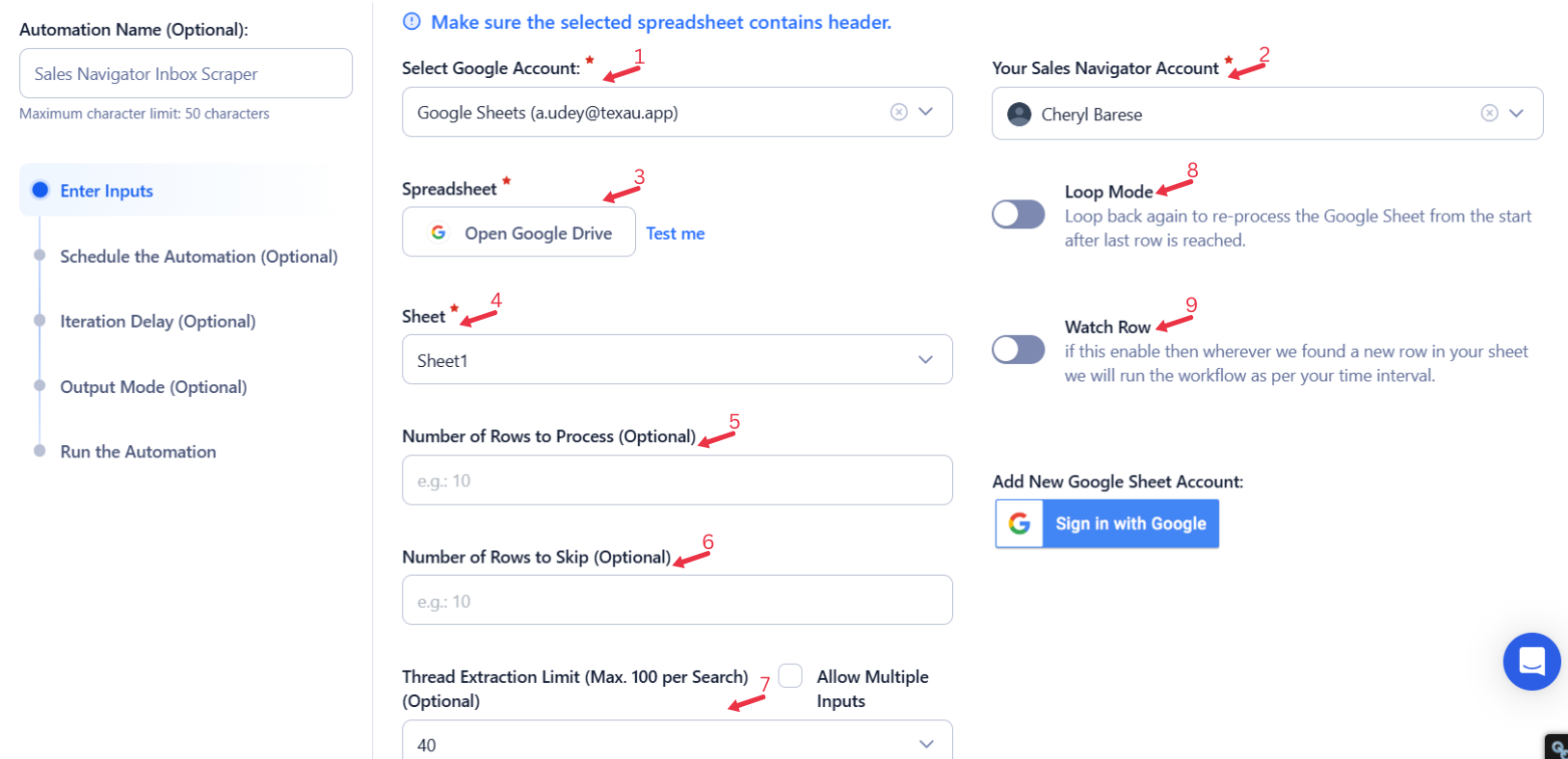Open the chat support bubble
1568x759 pixels.
coord(1531,661)
